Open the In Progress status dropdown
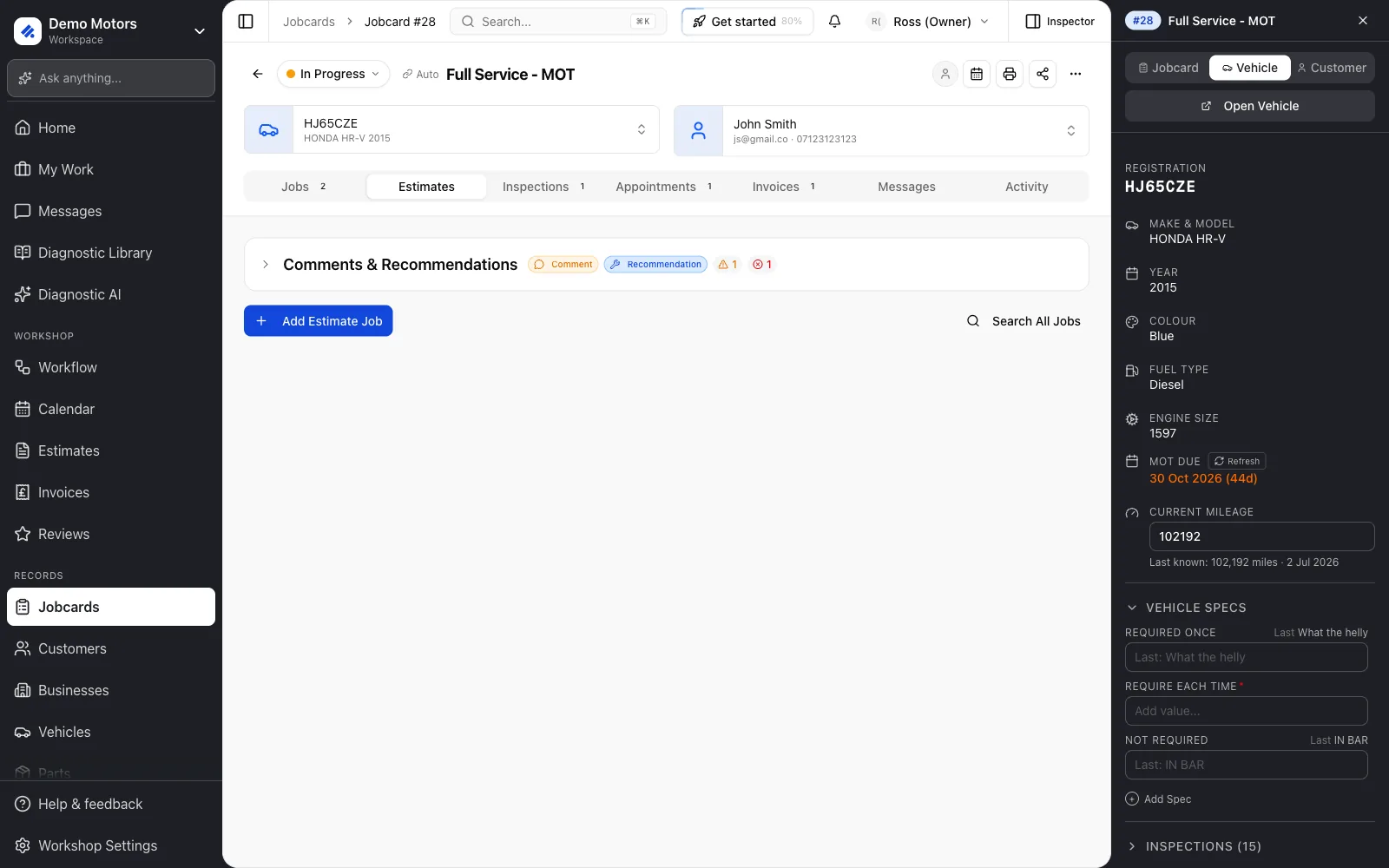The height and width of the screenshot is (868, 1389). [x=333, y=74]
